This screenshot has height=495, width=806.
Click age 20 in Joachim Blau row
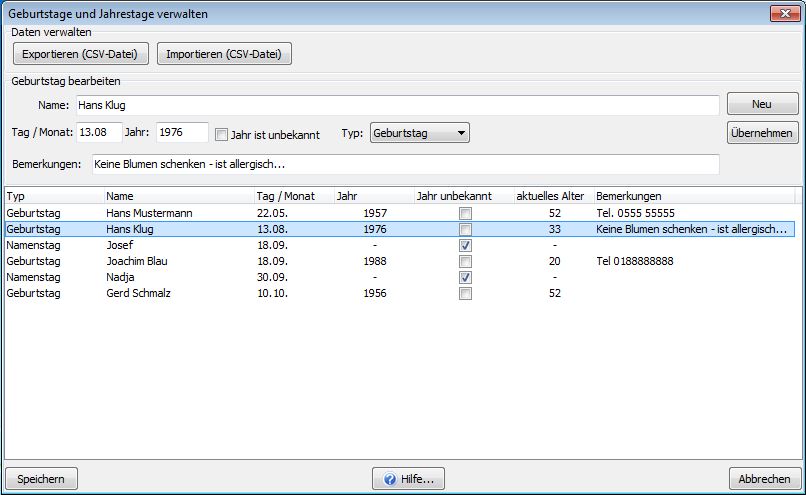[x=555, y=261]
